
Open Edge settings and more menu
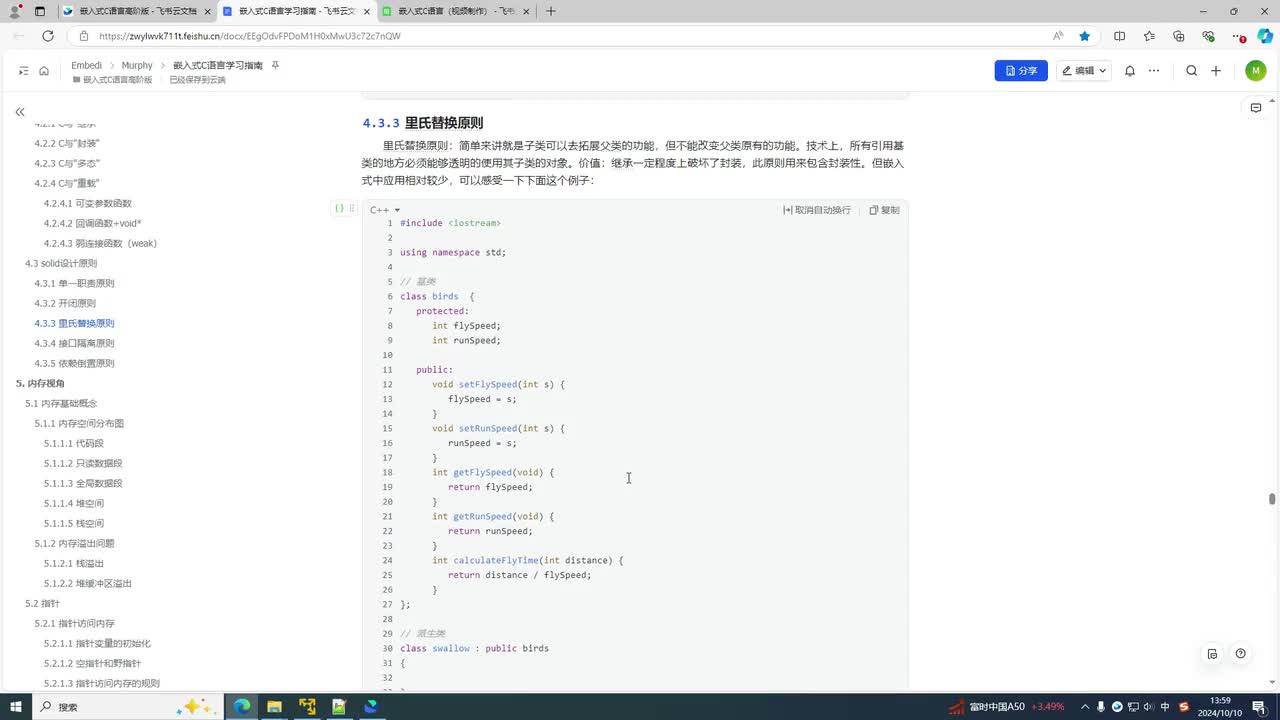coord(1238,36)
